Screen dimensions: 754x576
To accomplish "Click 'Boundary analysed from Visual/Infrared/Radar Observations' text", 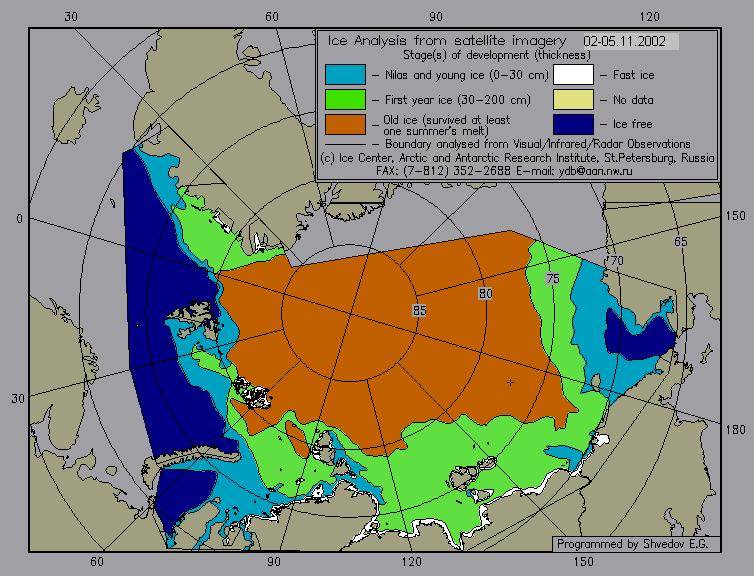I will pyautogui.click(x=538, y=144).
